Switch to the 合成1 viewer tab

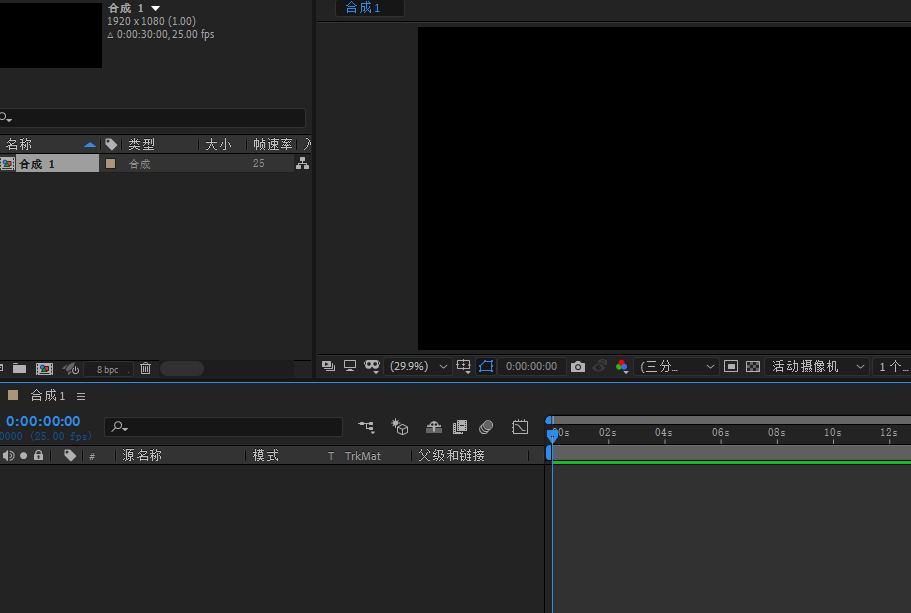363,8
